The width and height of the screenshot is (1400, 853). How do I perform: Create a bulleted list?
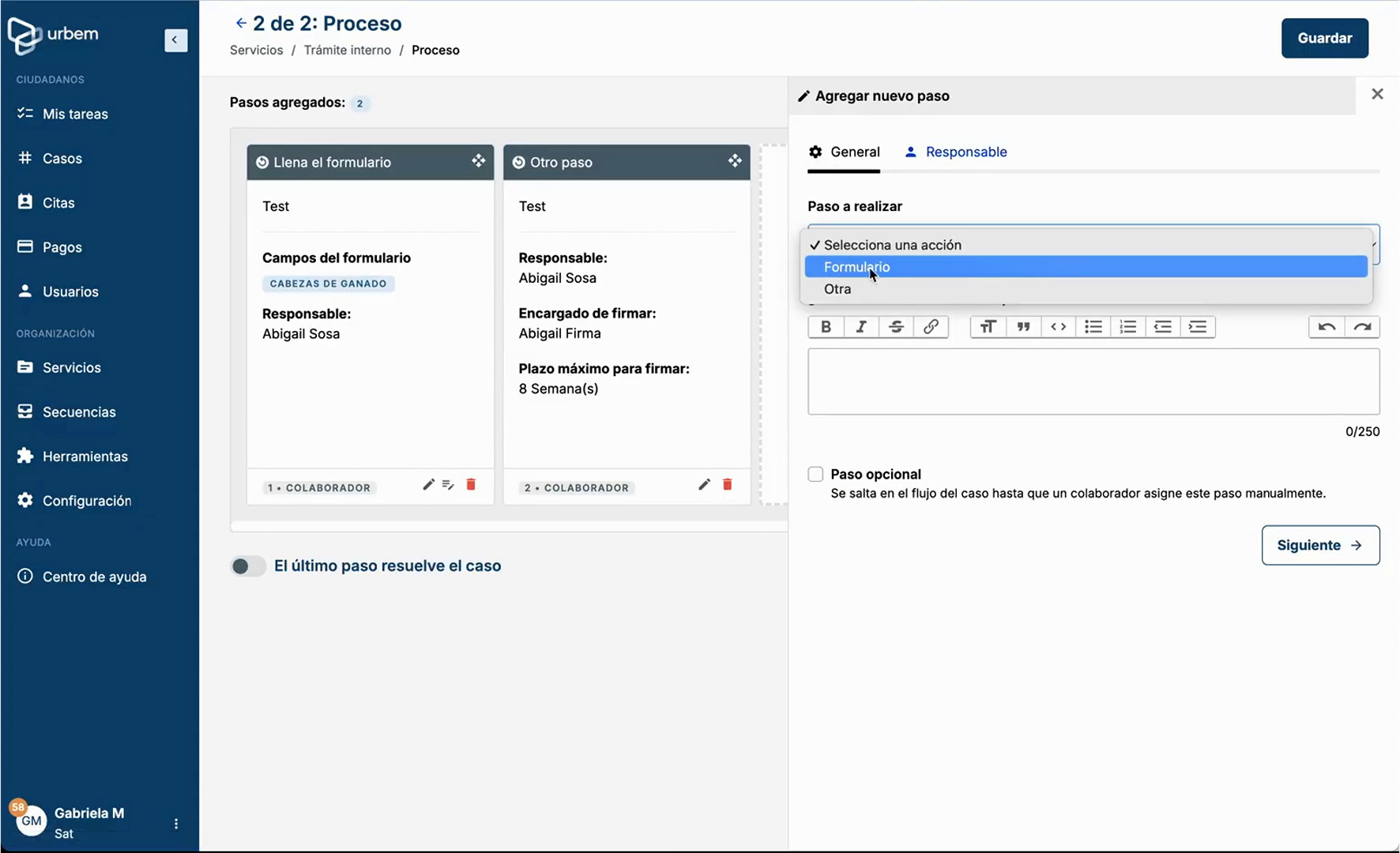[1093, 327]
